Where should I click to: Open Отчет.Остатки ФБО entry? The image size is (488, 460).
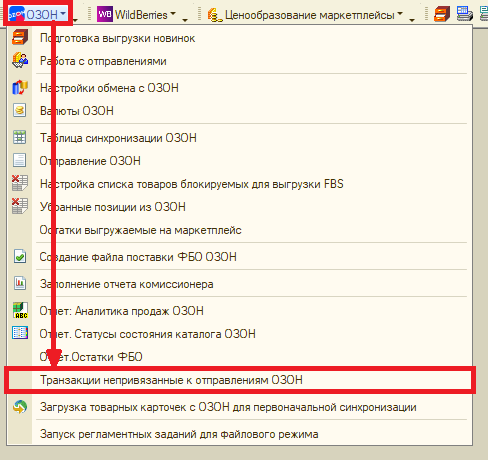pyautogui.click(x=91, y=357)
